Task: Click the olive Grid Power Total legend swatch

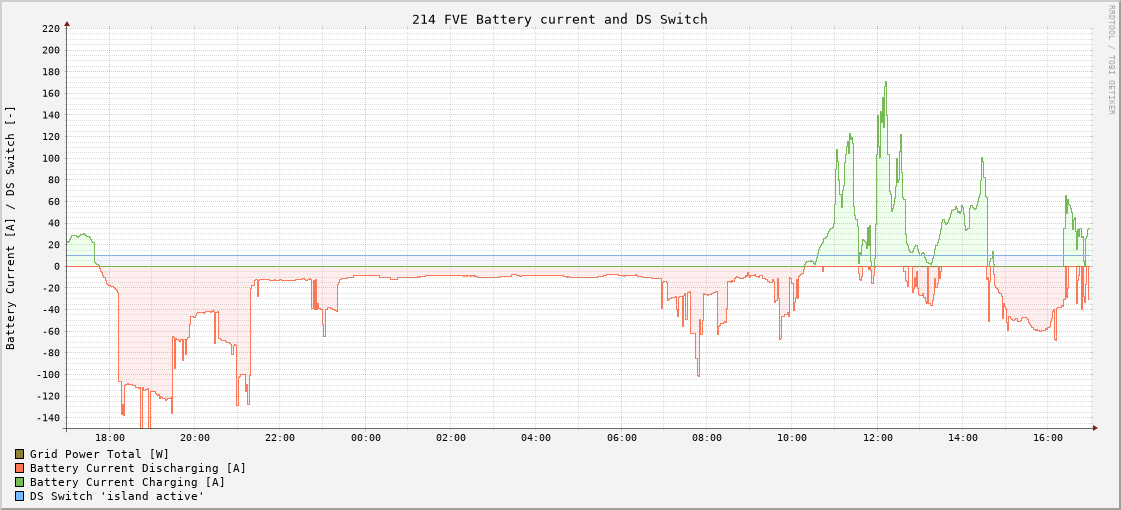Action: coord(19,454)
